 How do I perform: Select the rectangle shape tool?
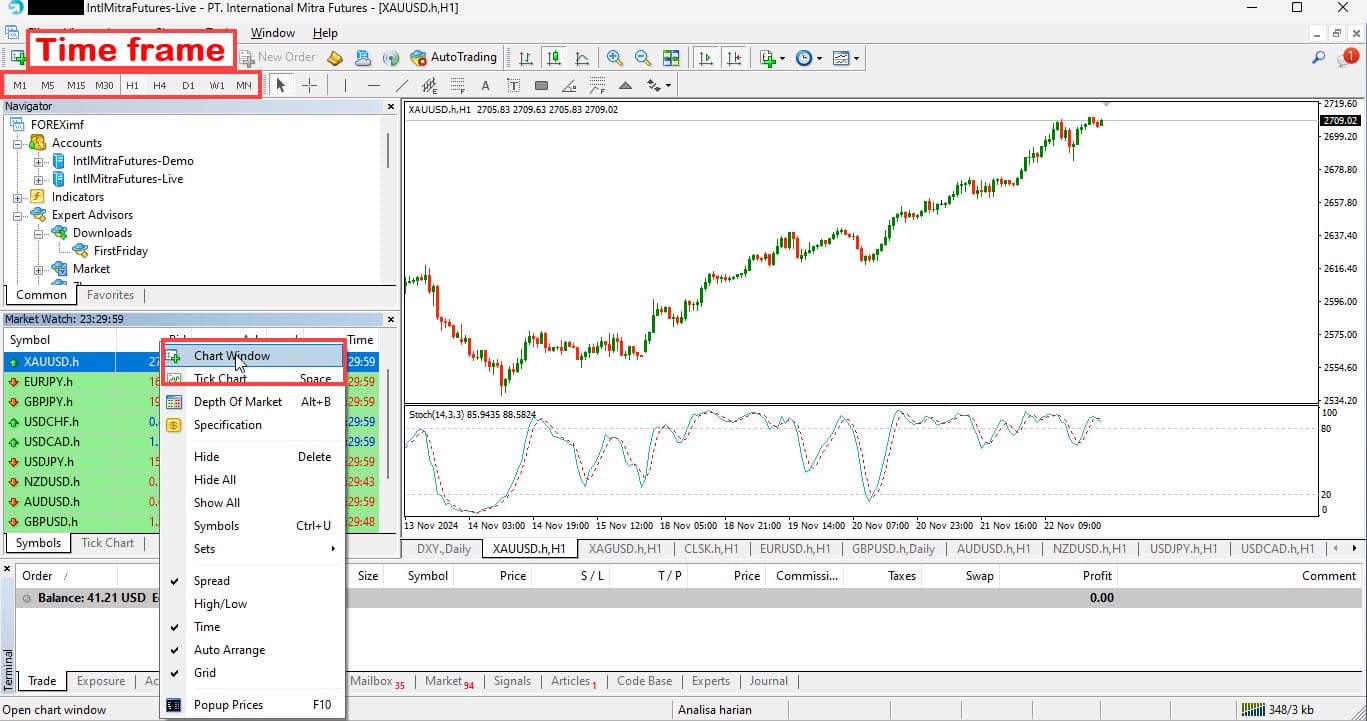coord(542,85)
